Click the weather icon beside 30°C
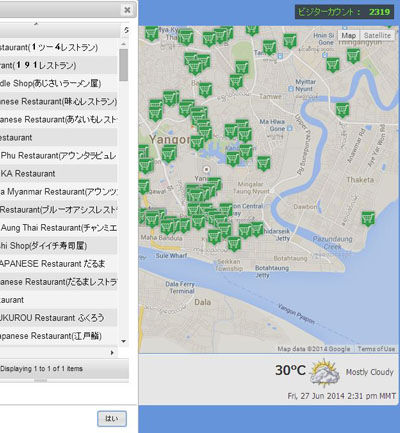This screenshot has height=433, width=400. 324,372
